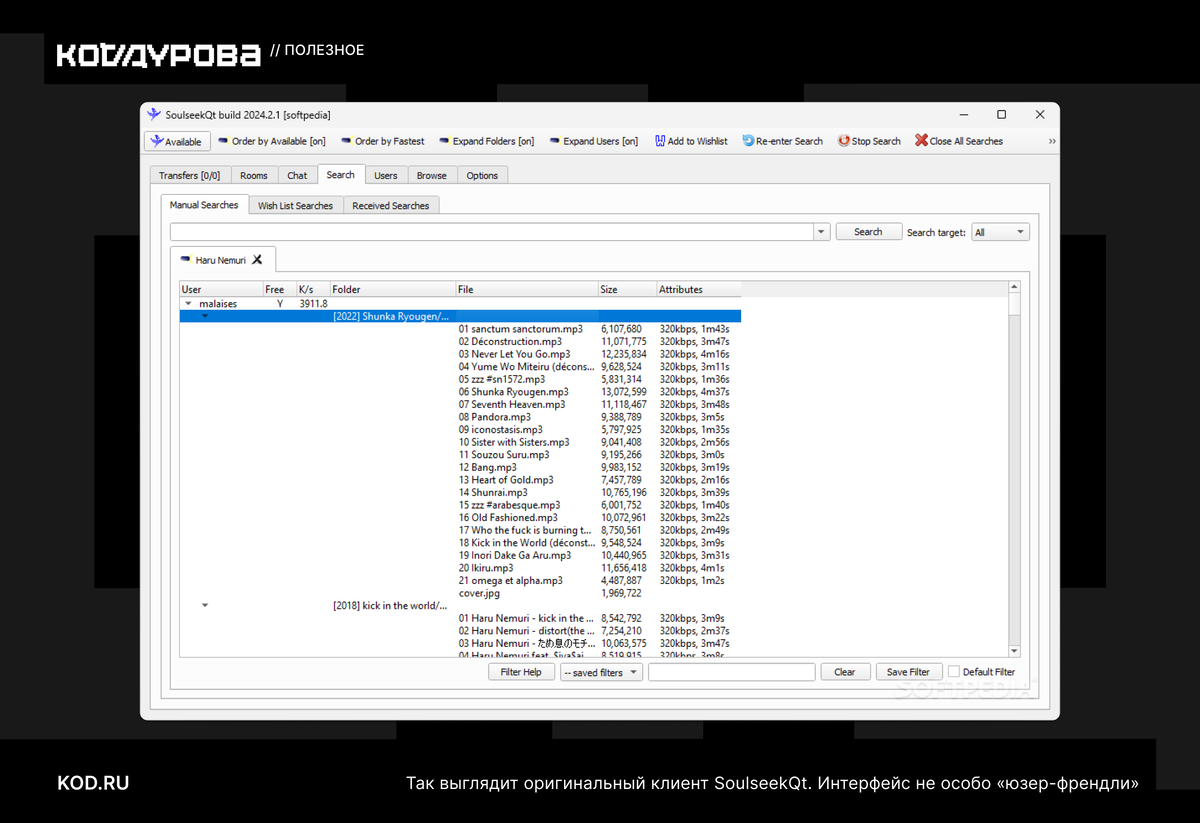Select file 08 Pandora.mp3
The height and width of the screenshot is (823, 1200).
pyautogui.click(x=494, y=417)
